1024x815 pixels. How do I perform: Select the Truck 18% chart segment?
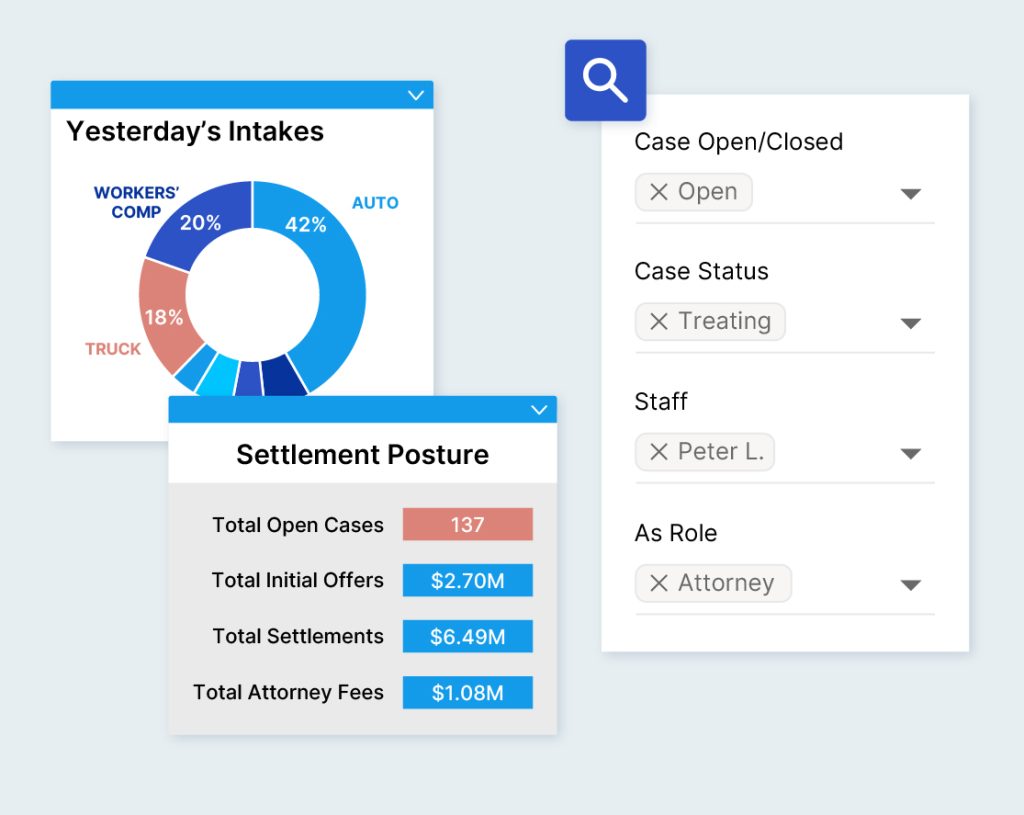[163, 316]
